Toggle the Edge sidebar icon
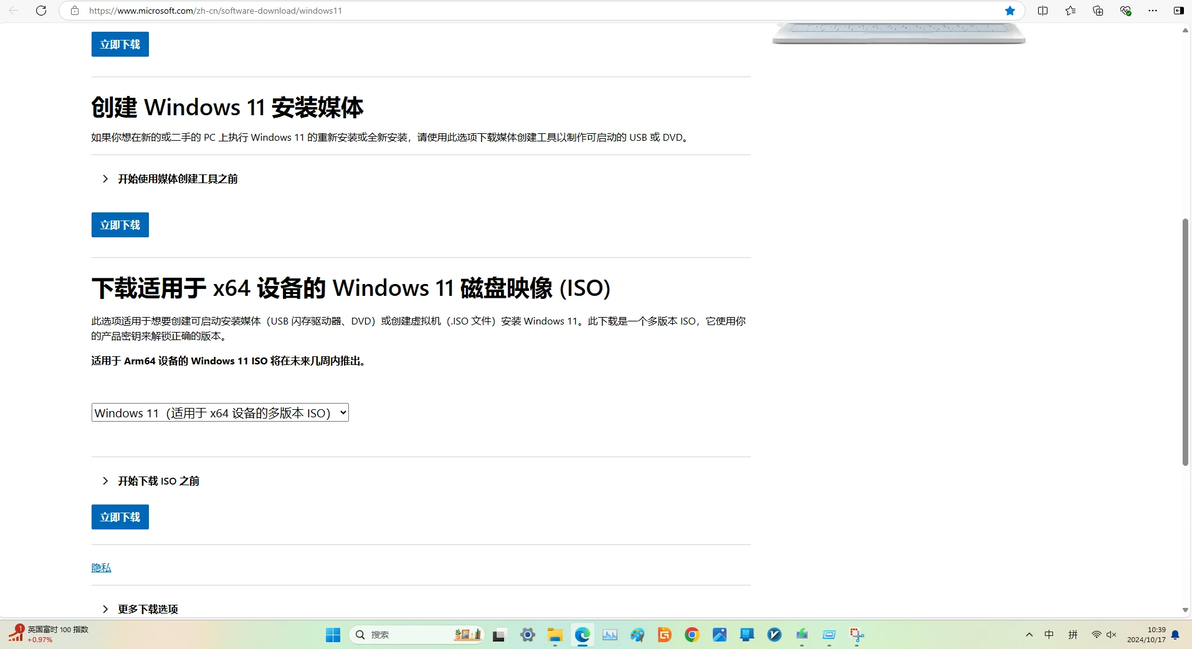 pyautogui.click(x=1178, y=11)
